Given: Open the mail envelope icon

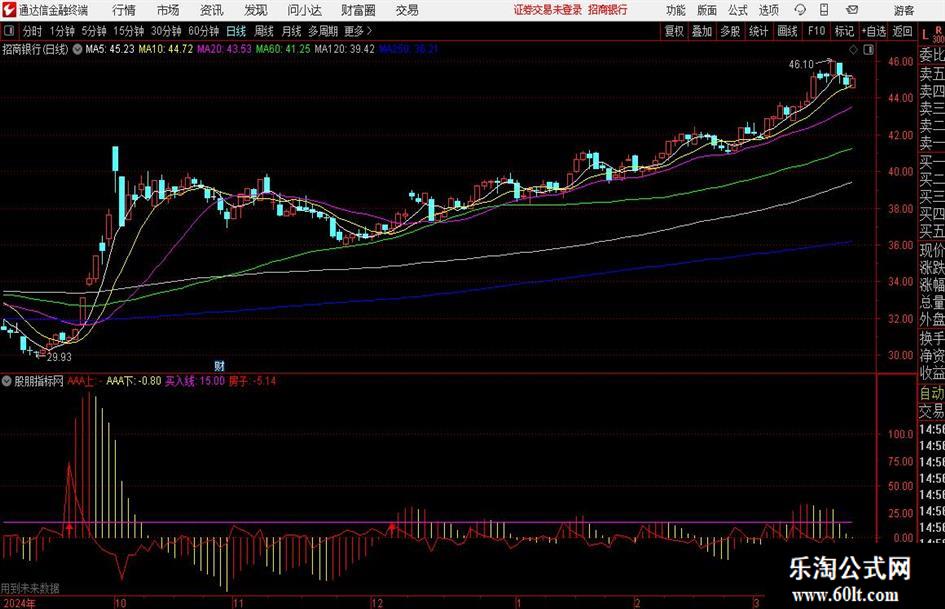Looking at the screenshot, I should point(852,10).
